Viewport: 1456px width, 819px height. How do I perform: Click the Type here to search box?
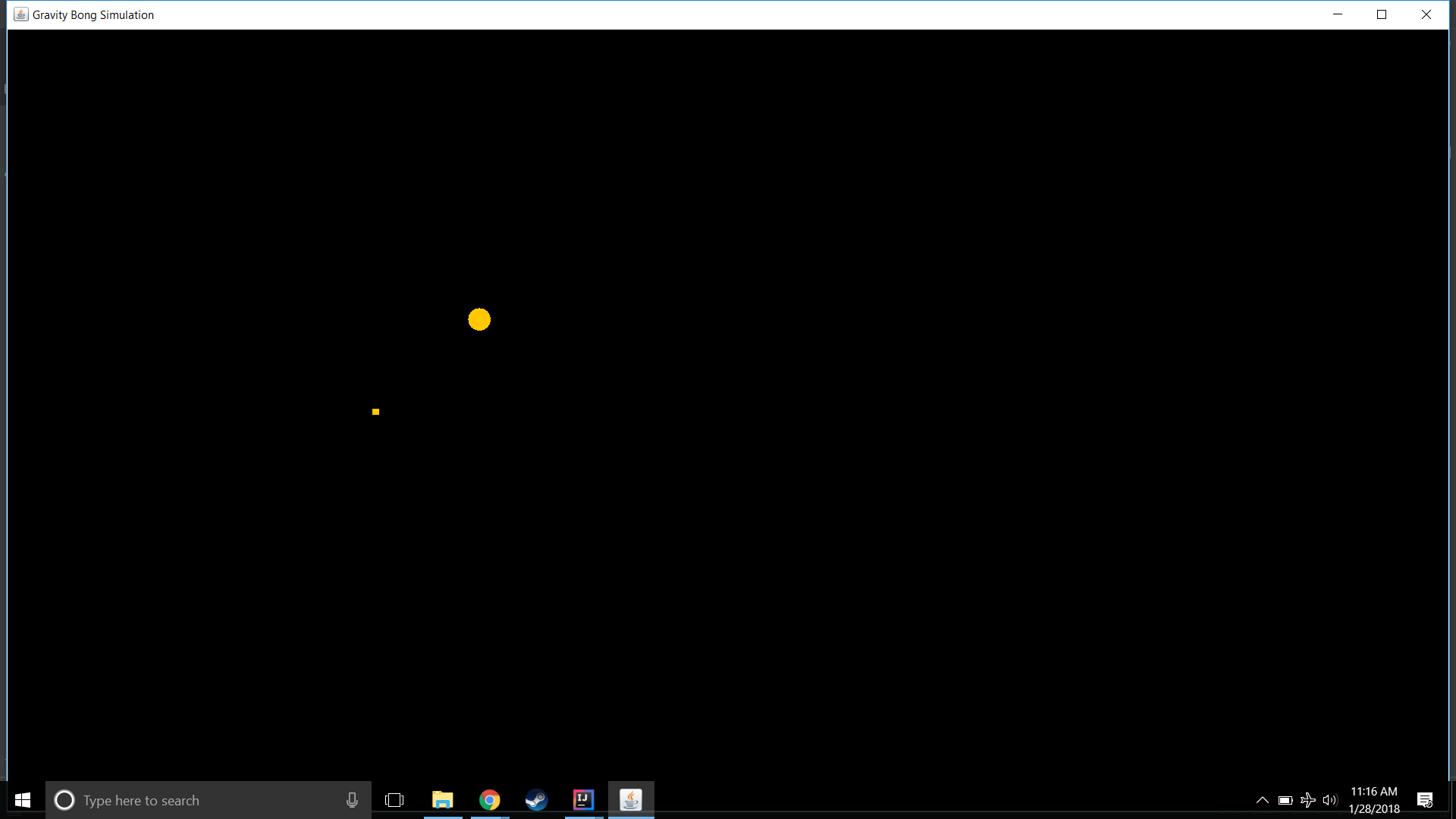(205, 800)
